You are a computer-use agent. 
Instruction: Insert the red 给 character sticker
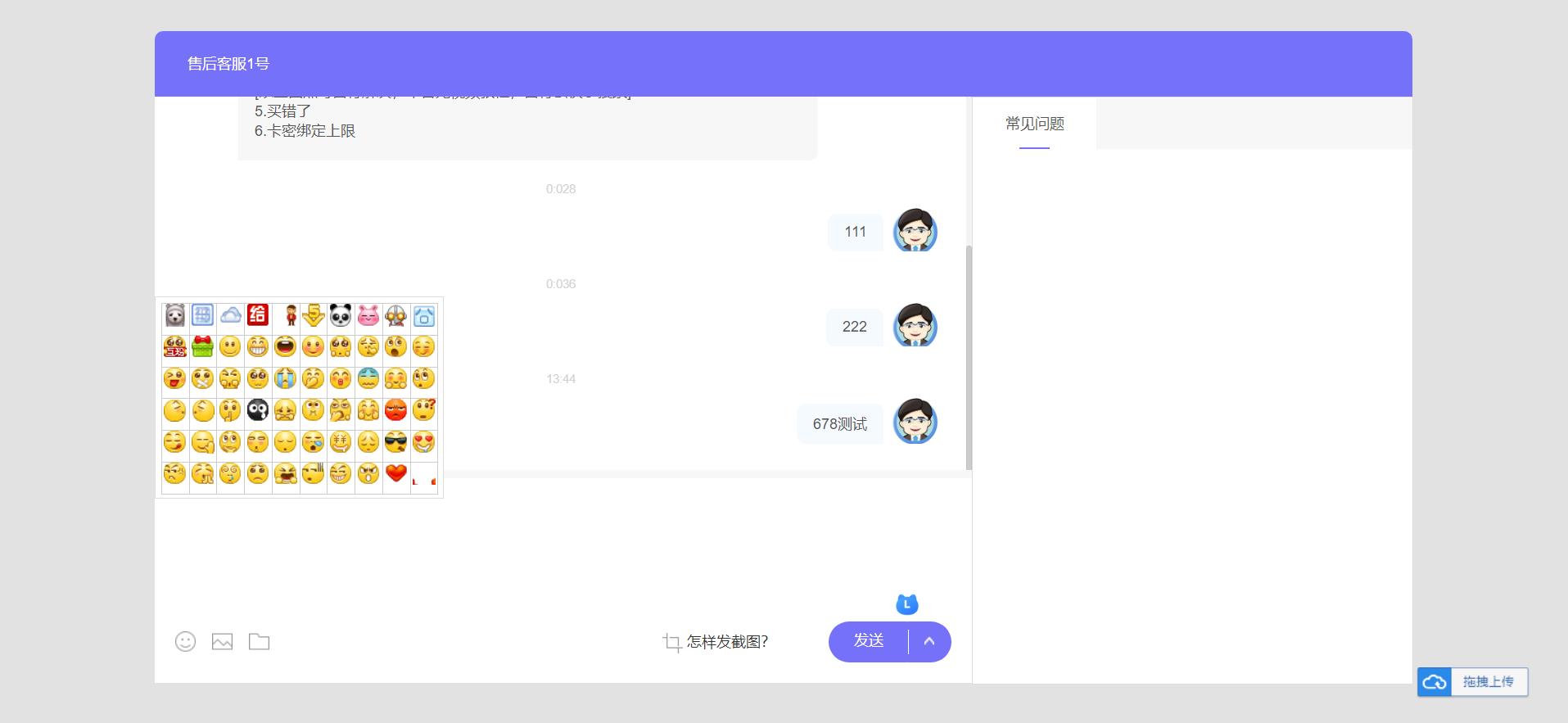258,315
